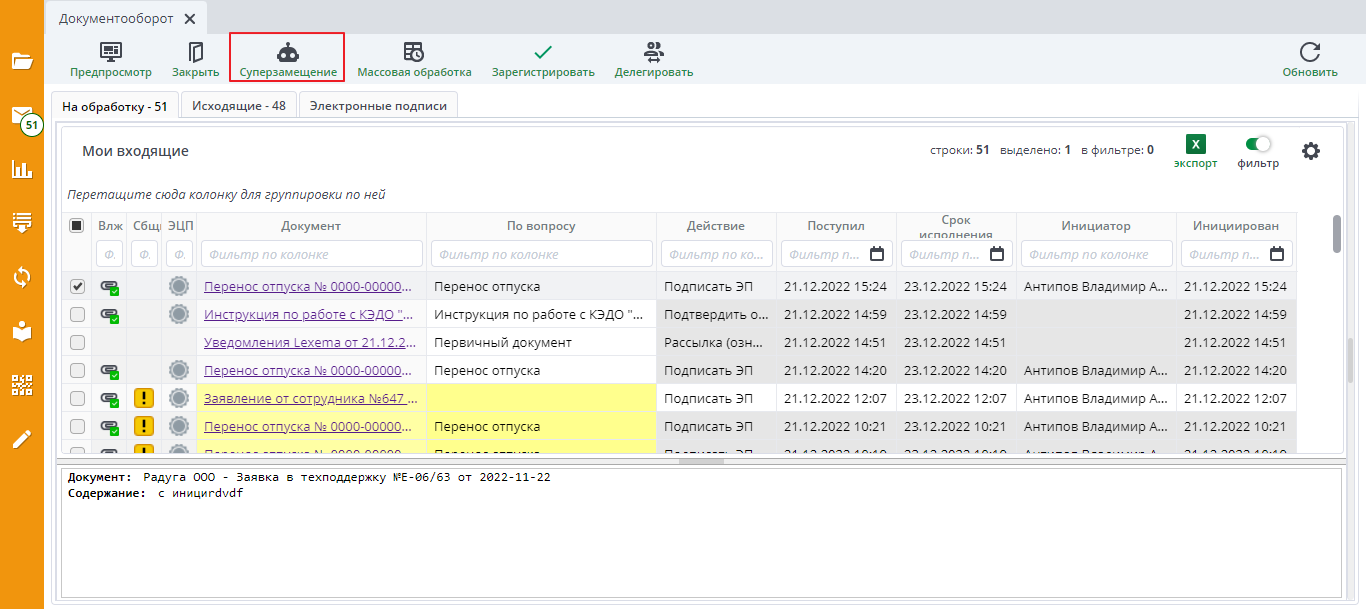
Task: Click attachment icon in 14:20 Перенос отпуска row
Action: pyautogui.click(x=109, y=371)
